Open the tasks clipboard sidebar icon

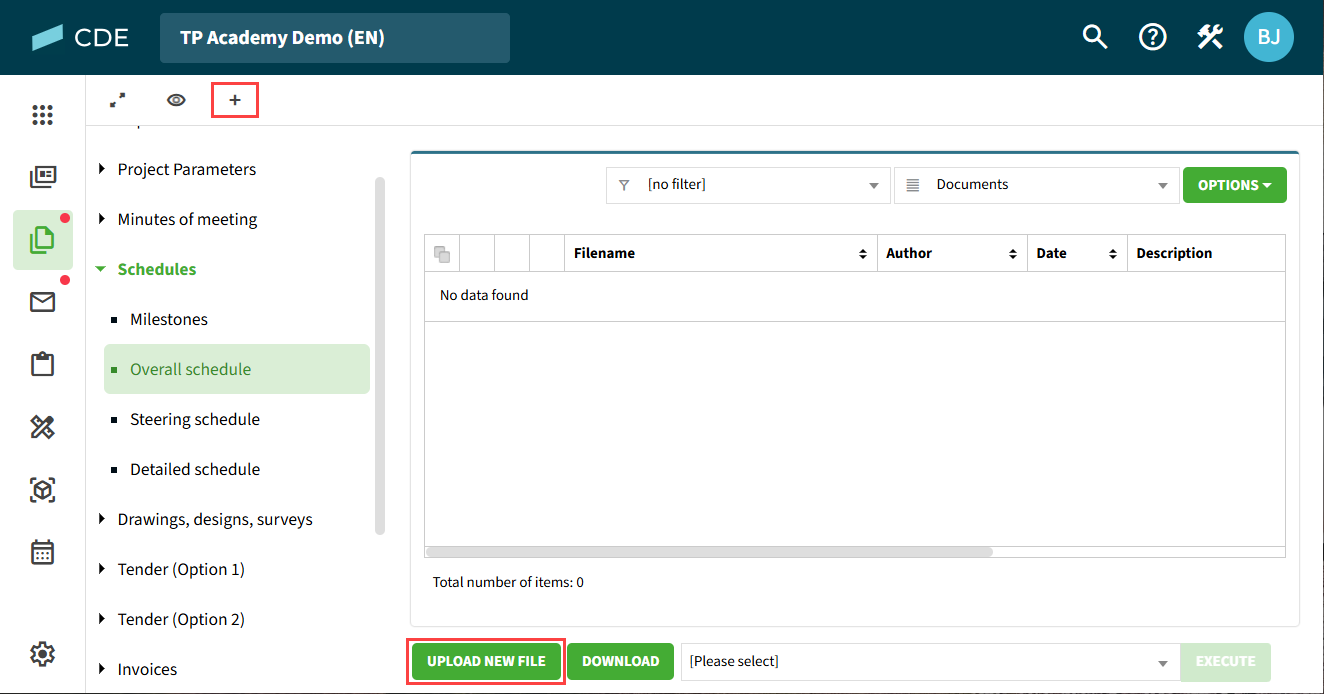42,364
